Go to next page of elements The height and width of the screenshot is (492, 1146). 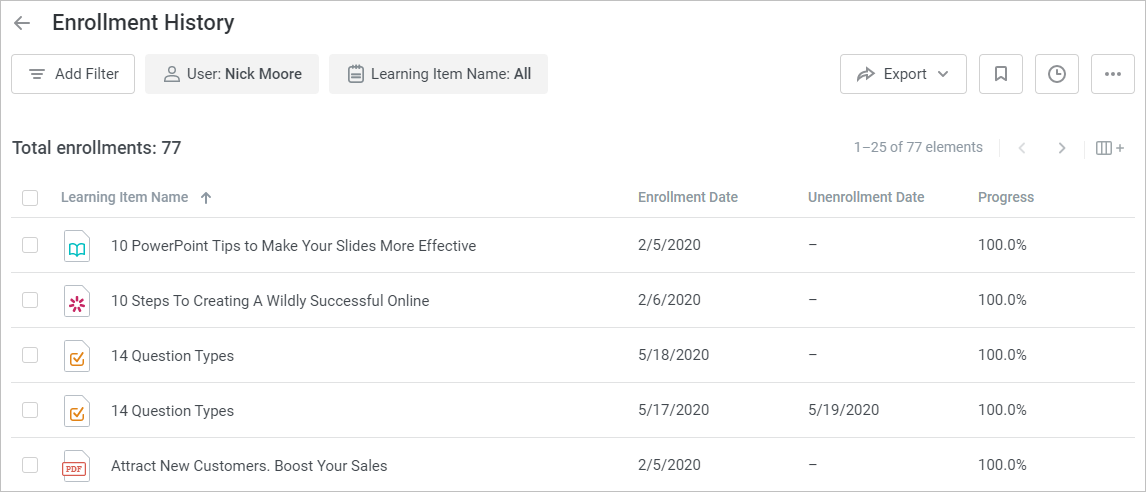(x=1062, y=148)
